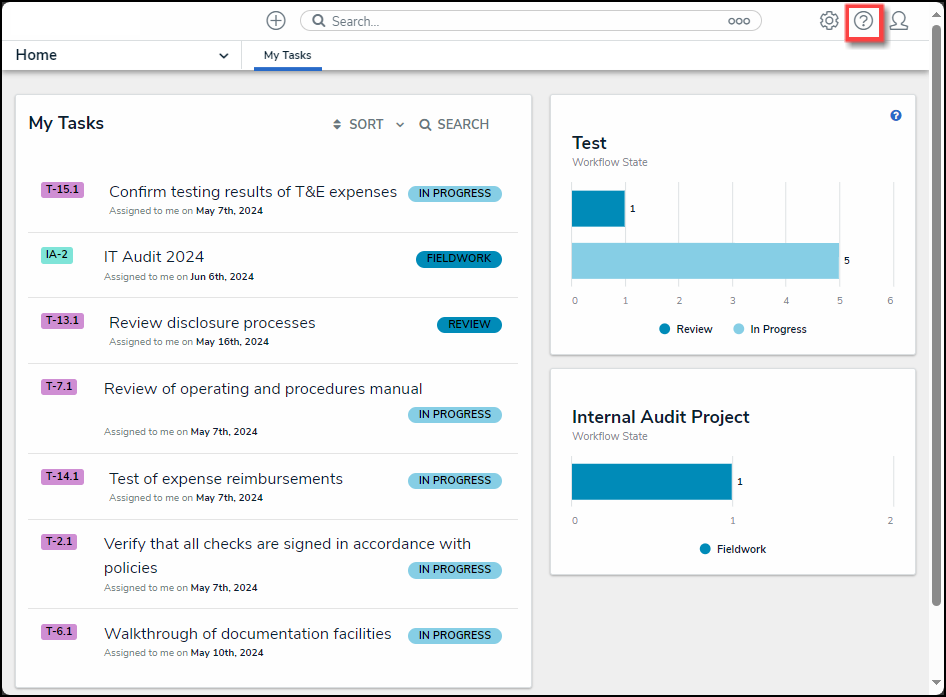Screen dimensions: 946x697
Task: Click the light blue In Progress bar
Action: pos(705,261)
